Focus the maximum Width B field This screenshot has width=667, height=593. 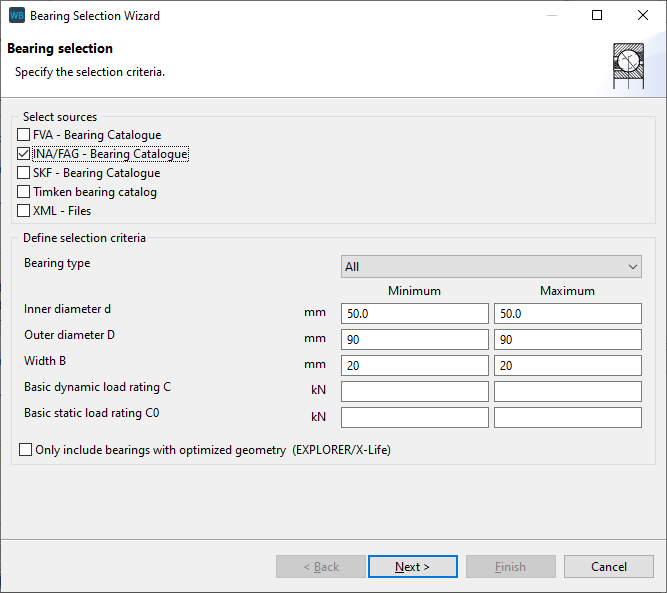(567, 366)
